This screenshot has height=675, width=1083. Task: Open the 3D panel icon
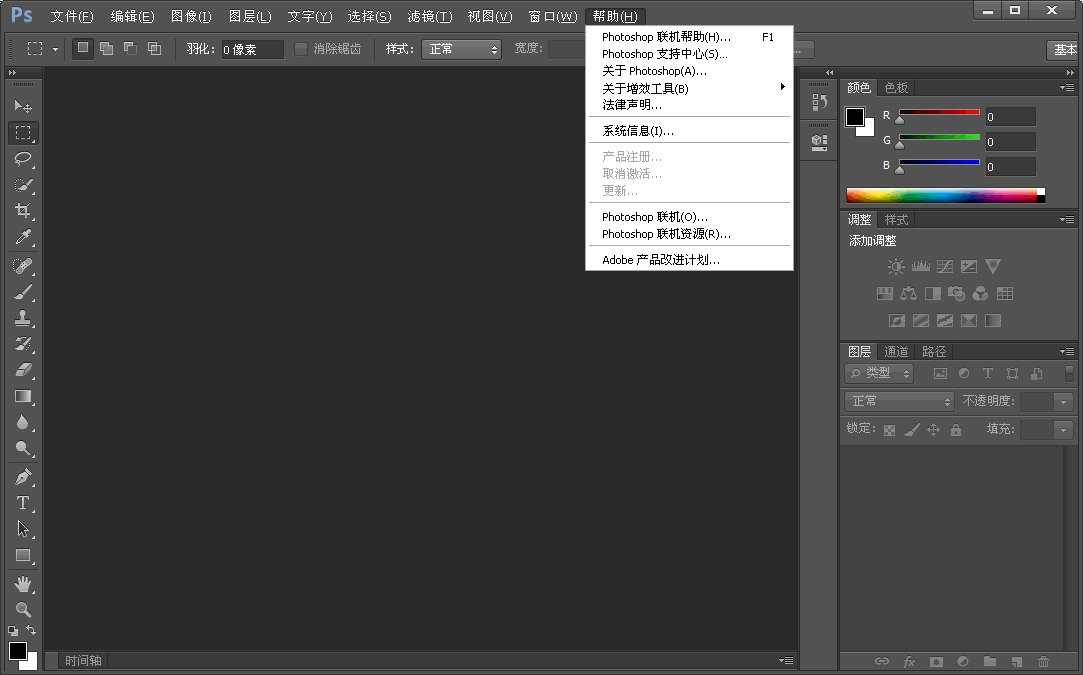[819, 142]
